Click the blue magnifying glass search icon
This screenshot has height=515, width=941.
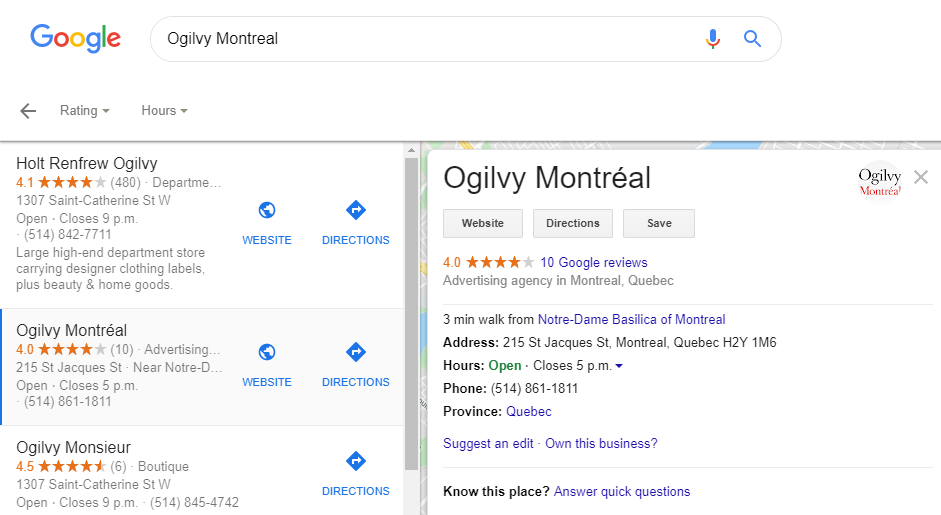[x=752, y=39]
